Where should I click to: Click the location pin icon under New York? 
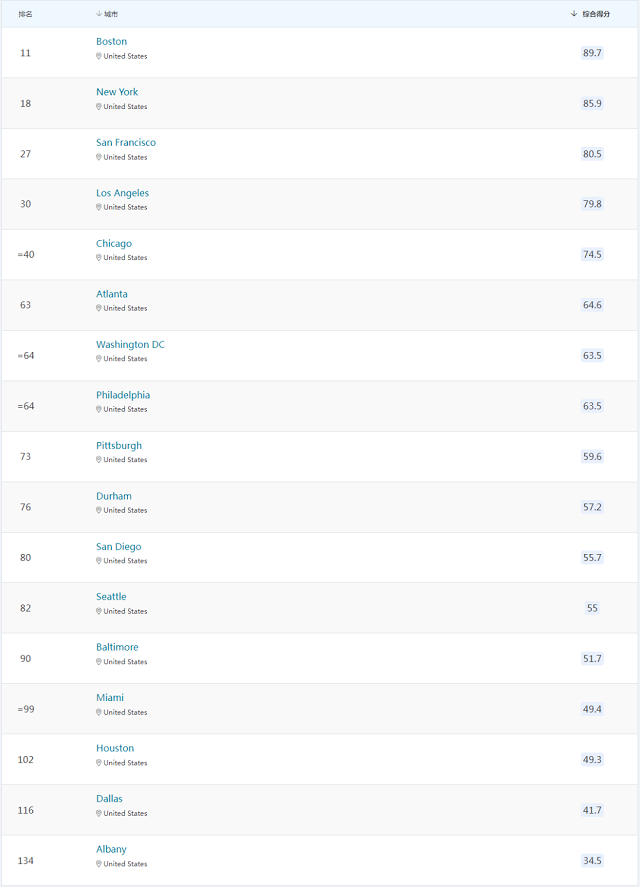(x=98, y=106)
